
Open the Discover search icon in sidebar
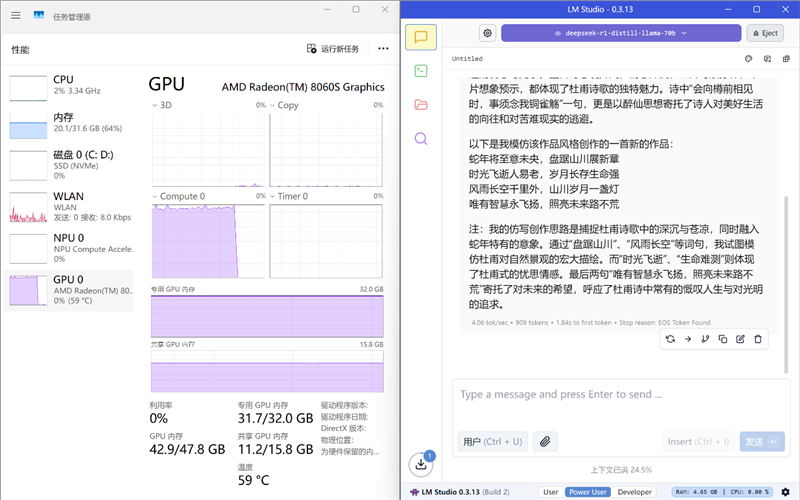tap(421, 139)
